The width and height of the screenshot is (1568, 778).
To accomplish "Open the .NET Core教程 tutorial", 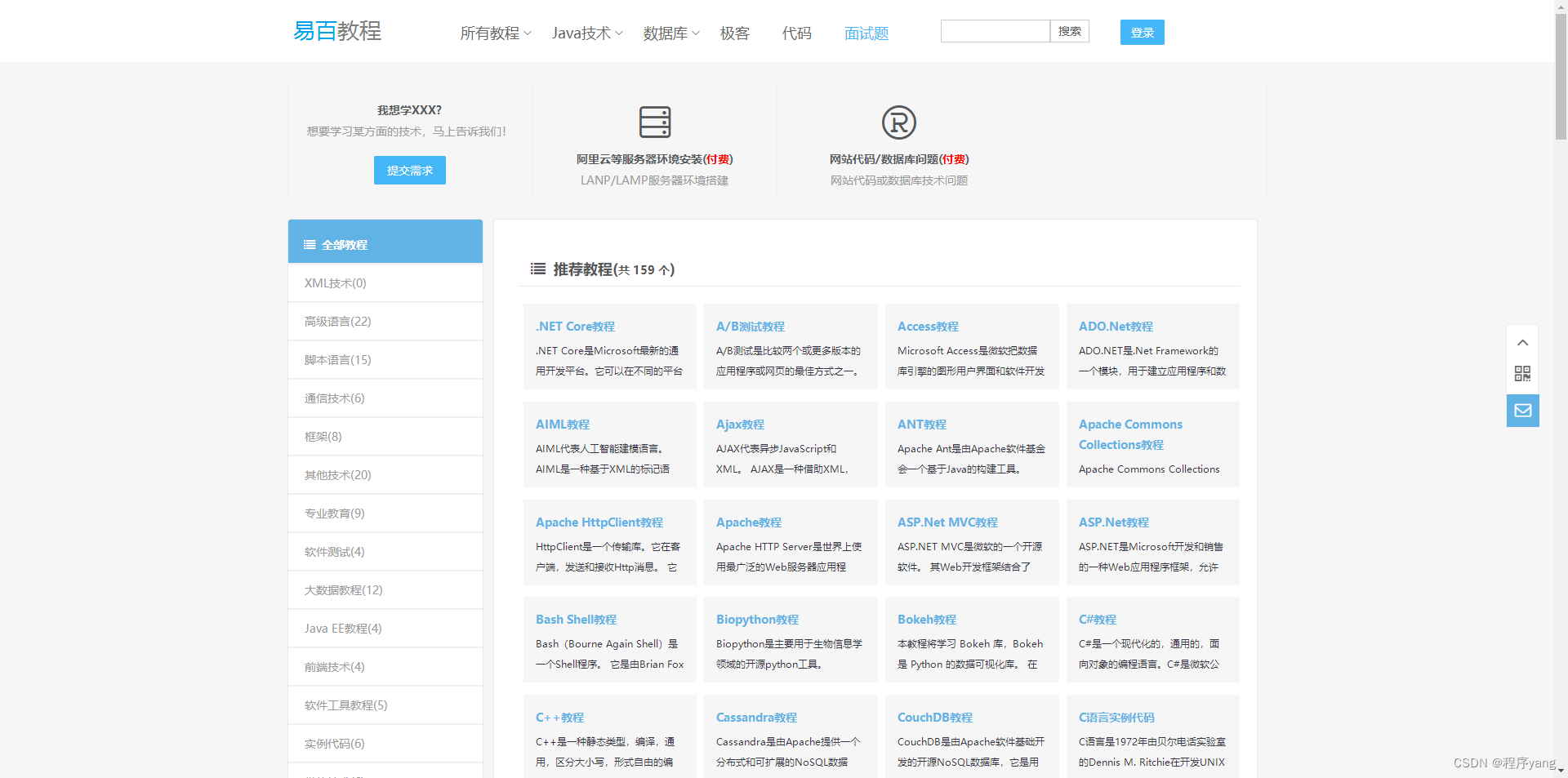I will [575, 327].
